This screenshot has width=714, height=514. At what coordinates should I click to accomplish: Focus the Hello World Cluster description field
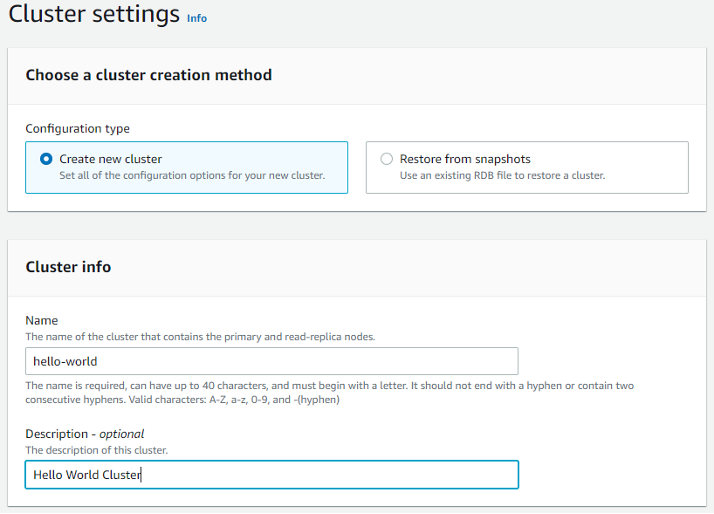(271, 475)
